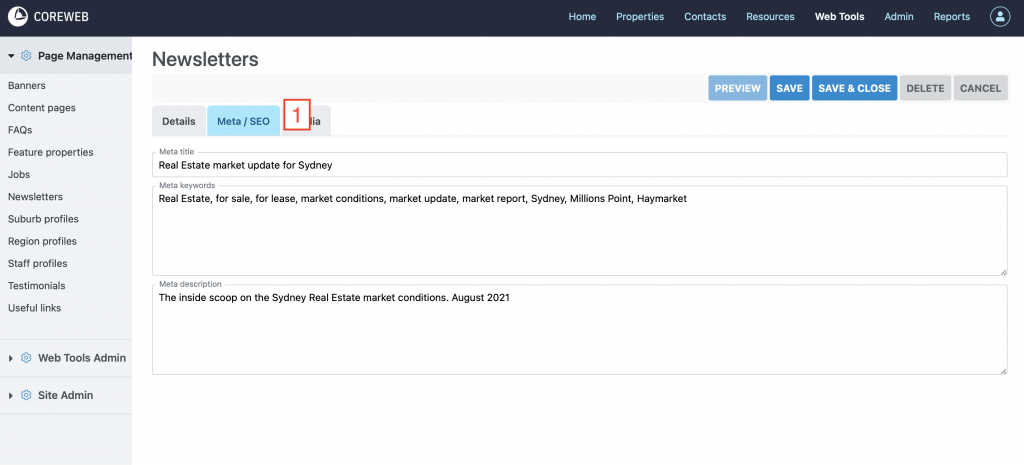
Task: Select the Meta / SEO tab
Action: click(243, 121)
